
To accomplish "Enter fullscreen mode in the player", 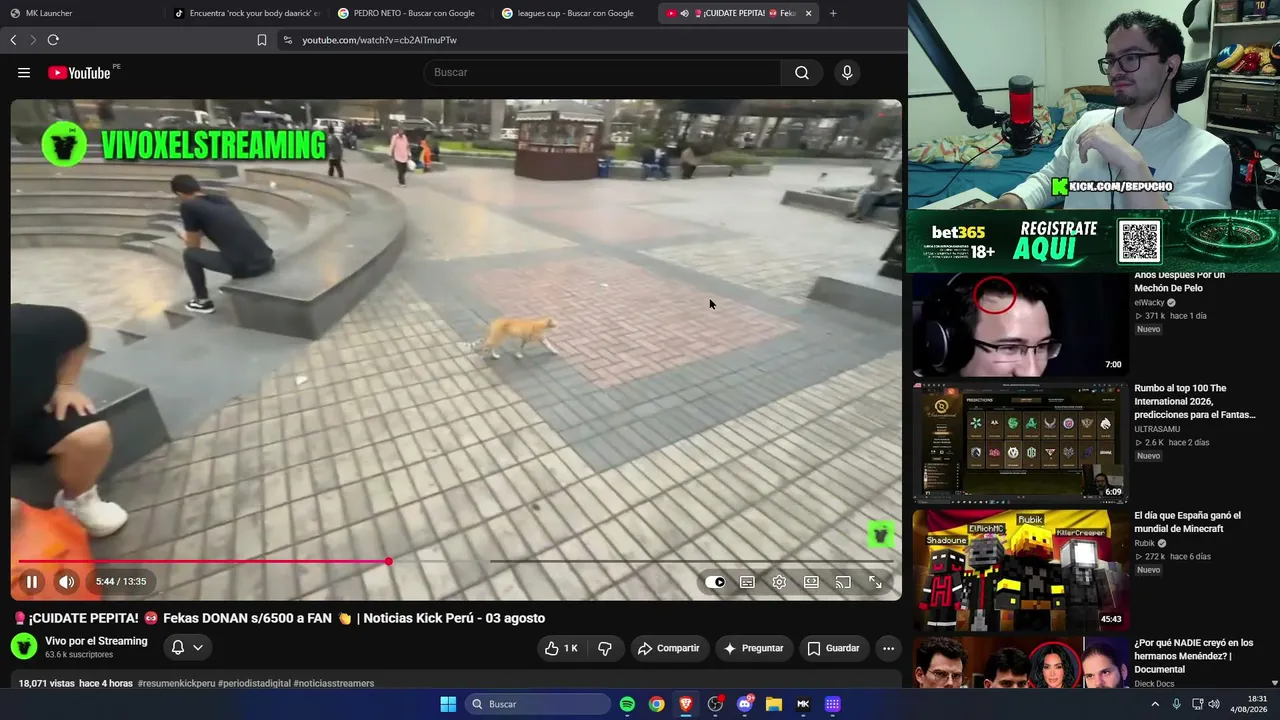I will (875, 582).
